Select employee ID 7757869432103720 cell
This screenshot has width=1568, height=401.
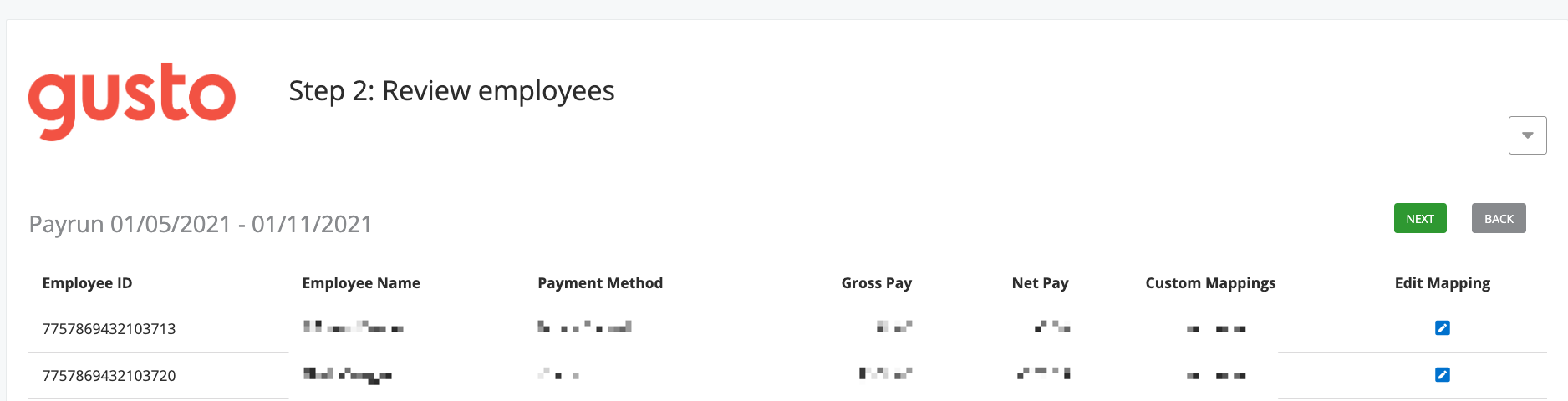pos(109,376)
